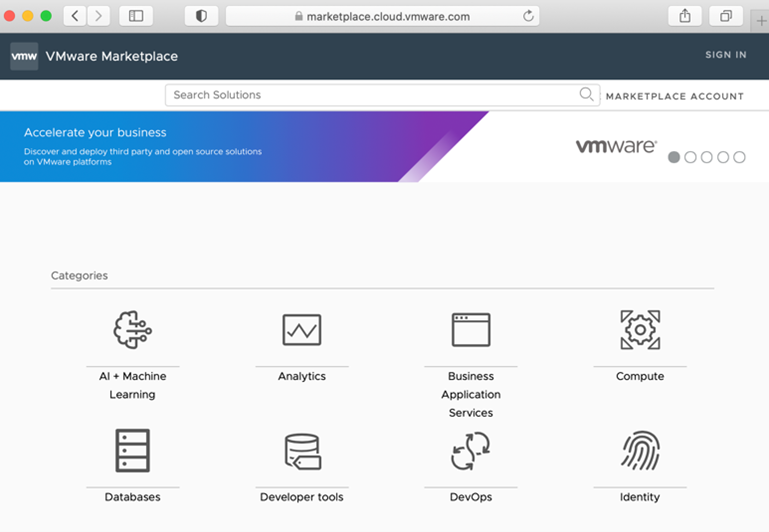769x532 pixels.
Task: Switch to the third carousel slide dot
Action: (707, 157)
